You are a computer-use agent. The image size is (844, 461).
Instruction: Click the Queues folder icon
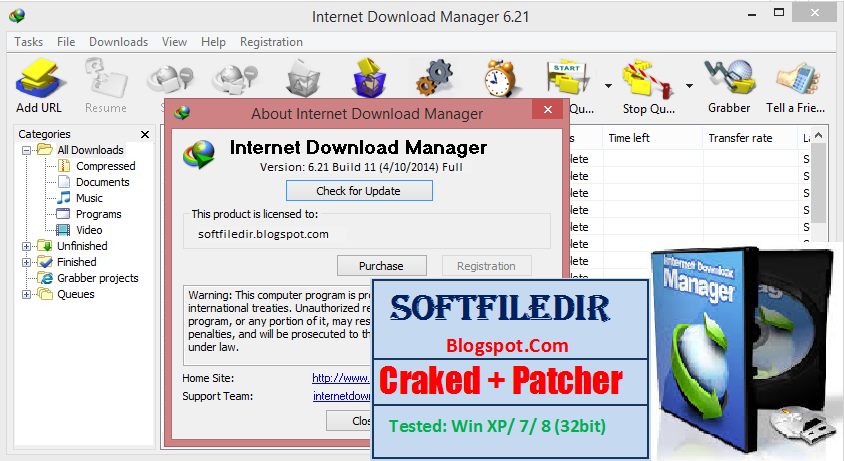(45, 294)
